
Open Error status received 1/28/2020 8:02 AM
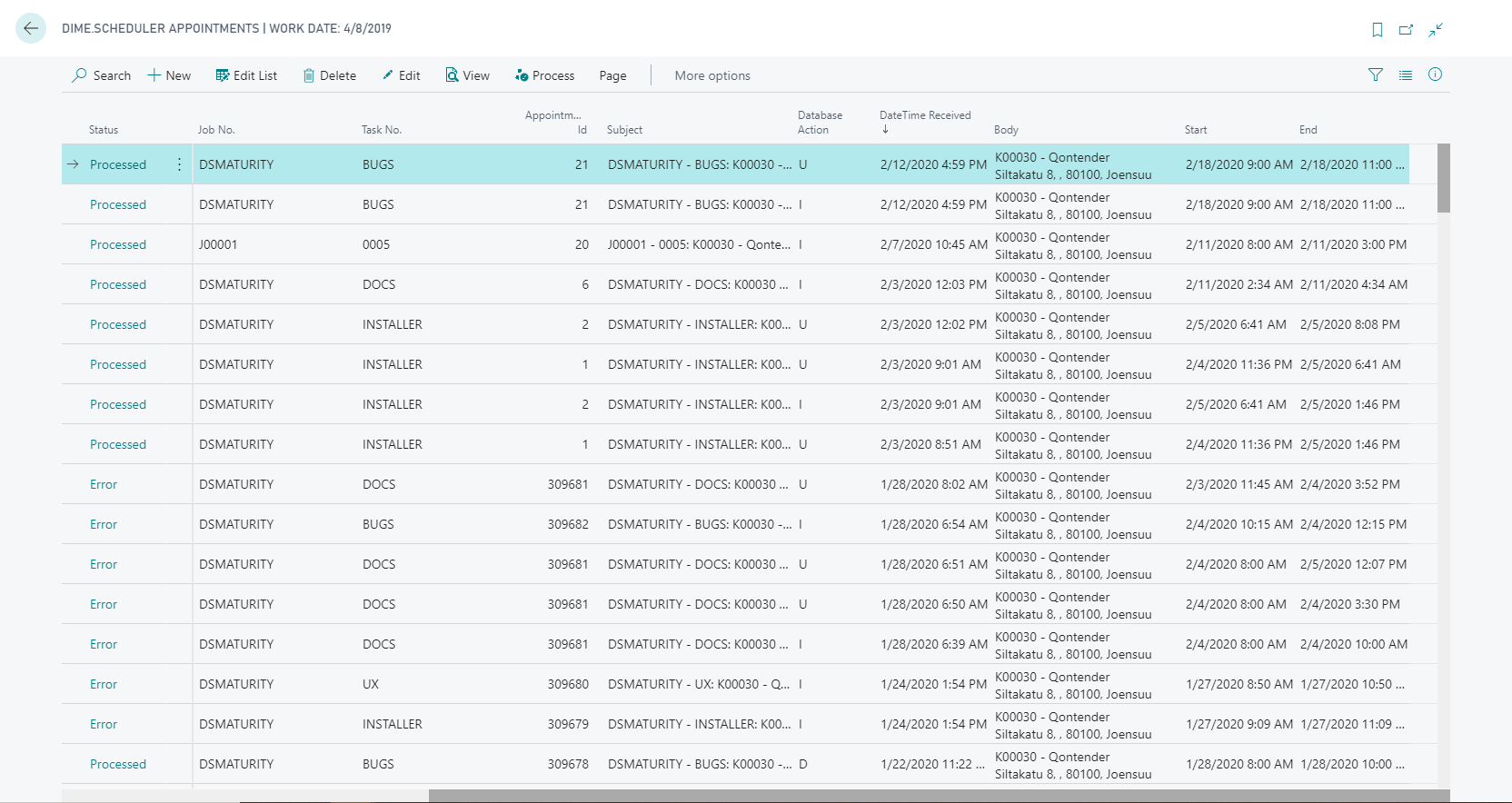(104, 484)
